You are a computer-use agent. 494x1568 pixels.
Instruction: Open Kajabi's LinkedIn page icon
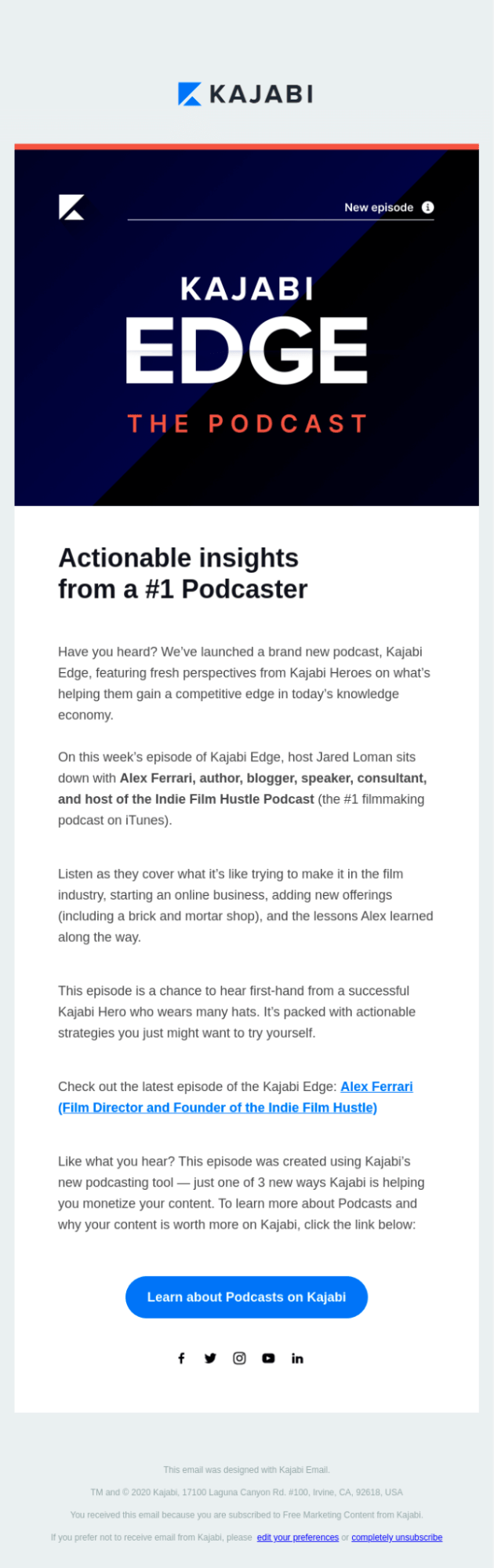[297, 1358]
